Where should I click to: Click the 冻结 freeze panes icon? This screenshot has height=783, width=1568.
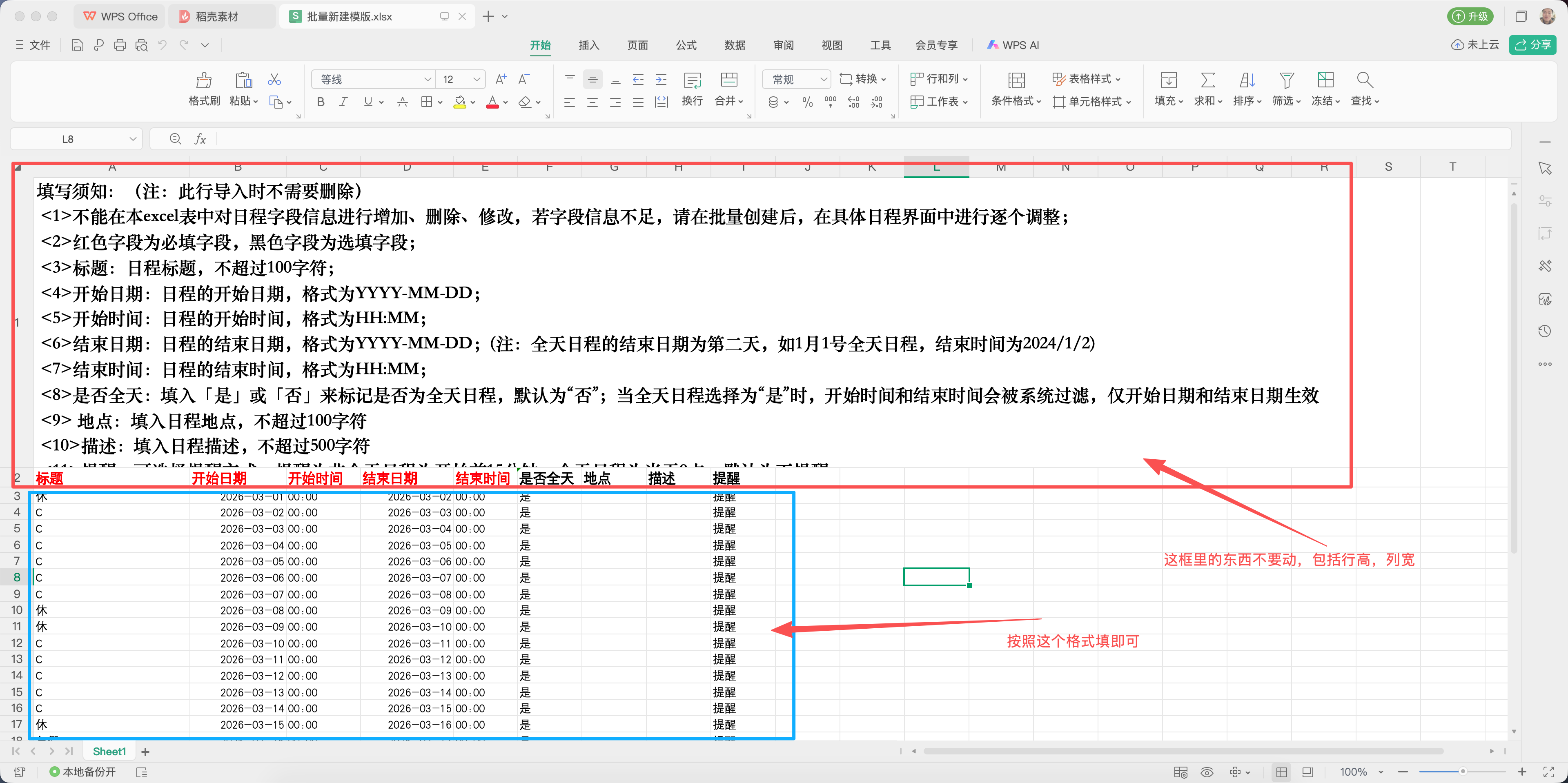point(1326,89)
